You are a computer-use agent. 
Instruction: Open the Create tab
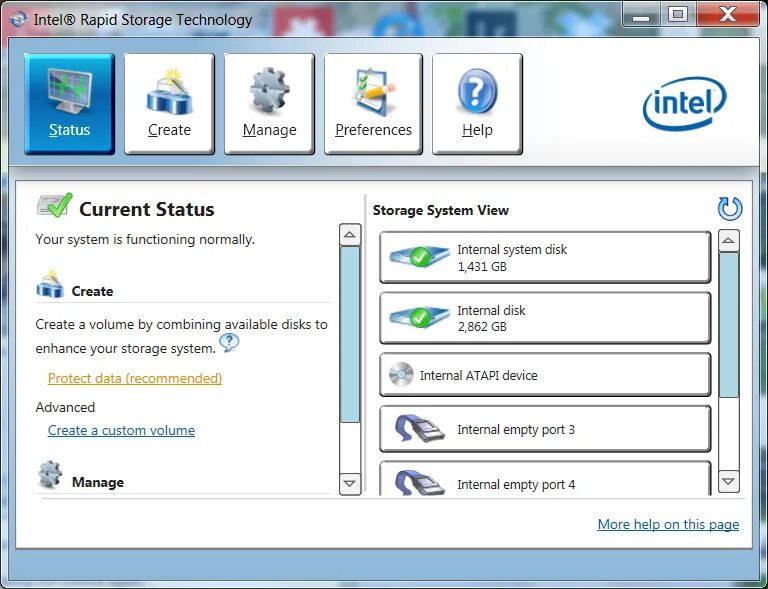coord(169,104)
